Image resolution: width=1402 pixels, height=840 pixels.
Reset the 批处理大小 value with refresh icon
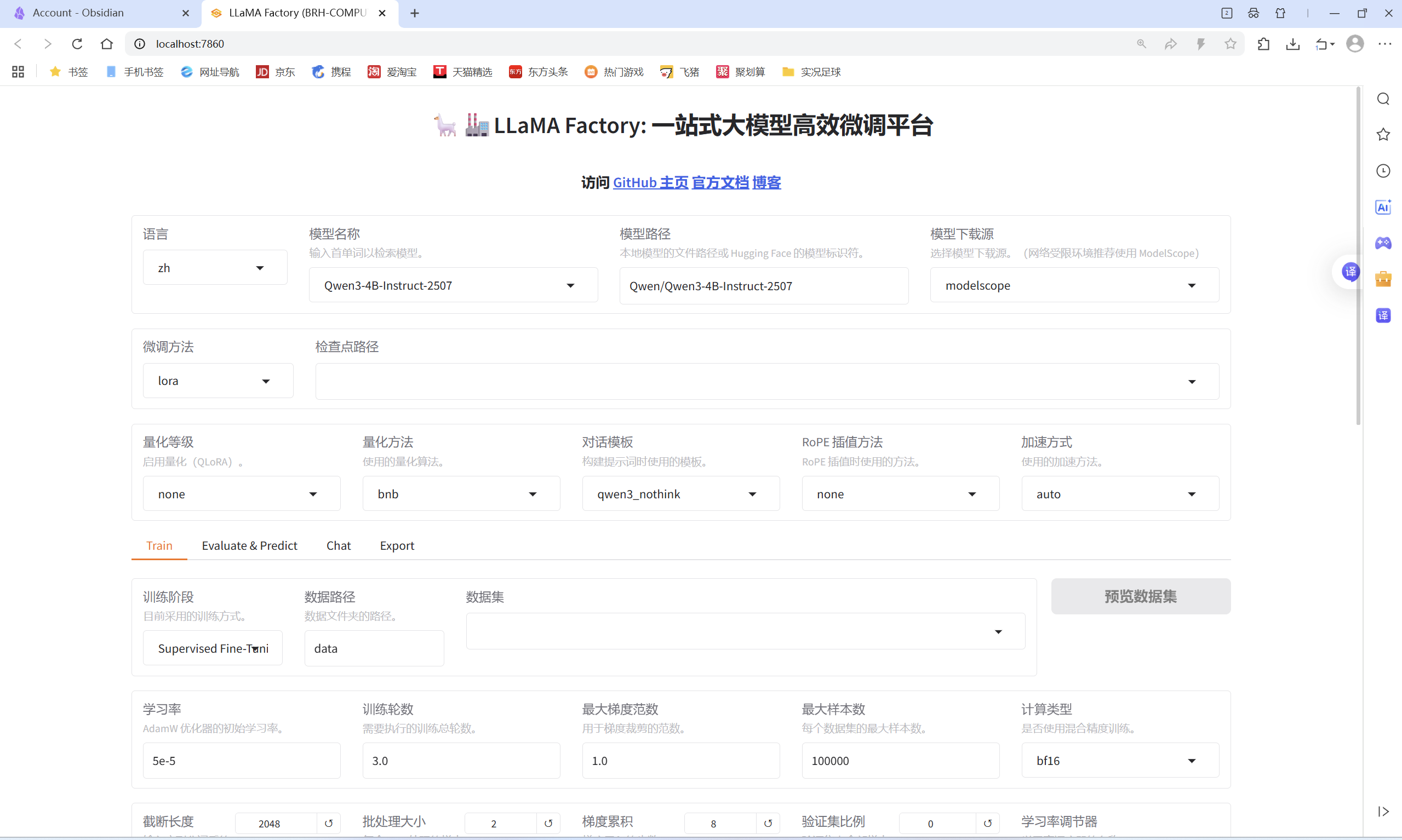click(x=548, y=823)
